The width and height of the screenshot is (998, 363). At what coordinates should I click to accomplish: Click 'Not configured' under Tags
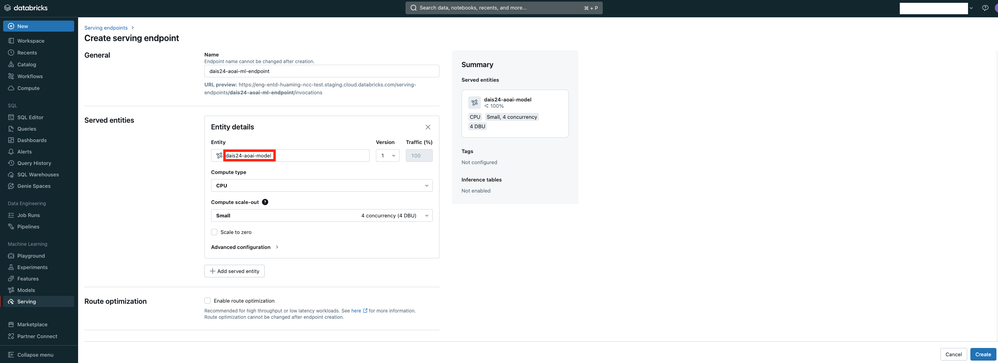(479, 162)
